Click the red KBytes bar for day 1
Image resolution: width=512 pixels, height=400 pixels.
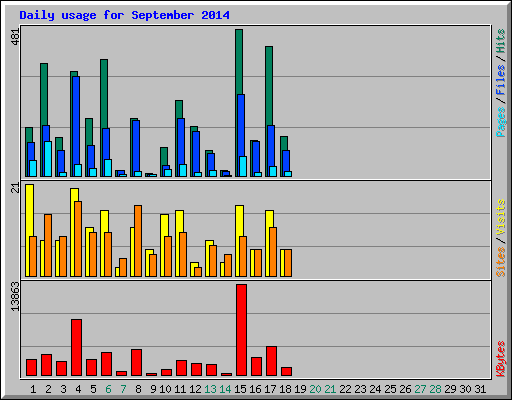tap(31, 368)
